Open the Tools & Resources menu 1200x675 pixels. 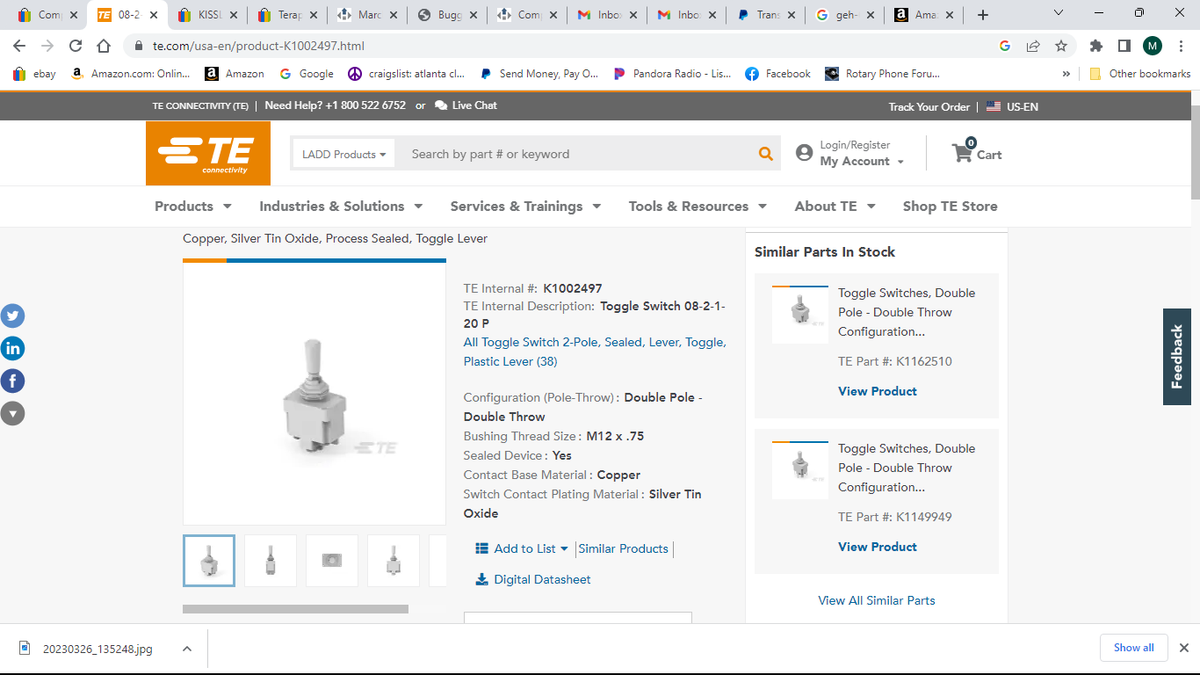(x=698, y=206)
